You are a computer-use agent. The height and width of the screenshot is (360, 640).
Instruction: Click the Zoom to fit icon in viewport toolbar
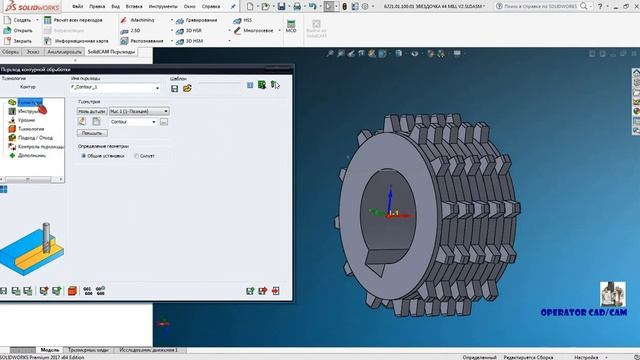(330, 53)
